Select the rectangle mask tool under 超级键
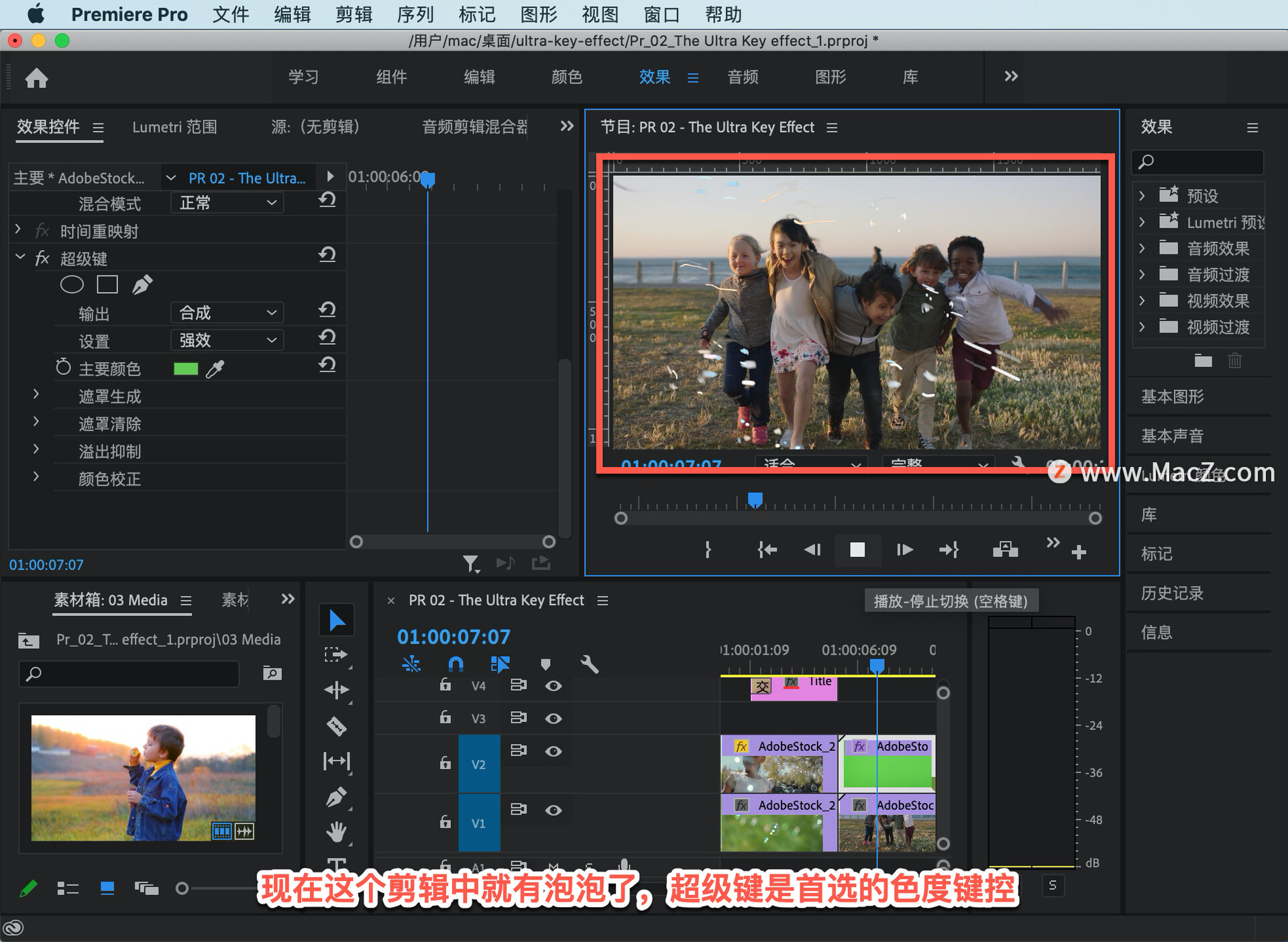This screenshot has height=942, width=1288. tap(107, 284)
